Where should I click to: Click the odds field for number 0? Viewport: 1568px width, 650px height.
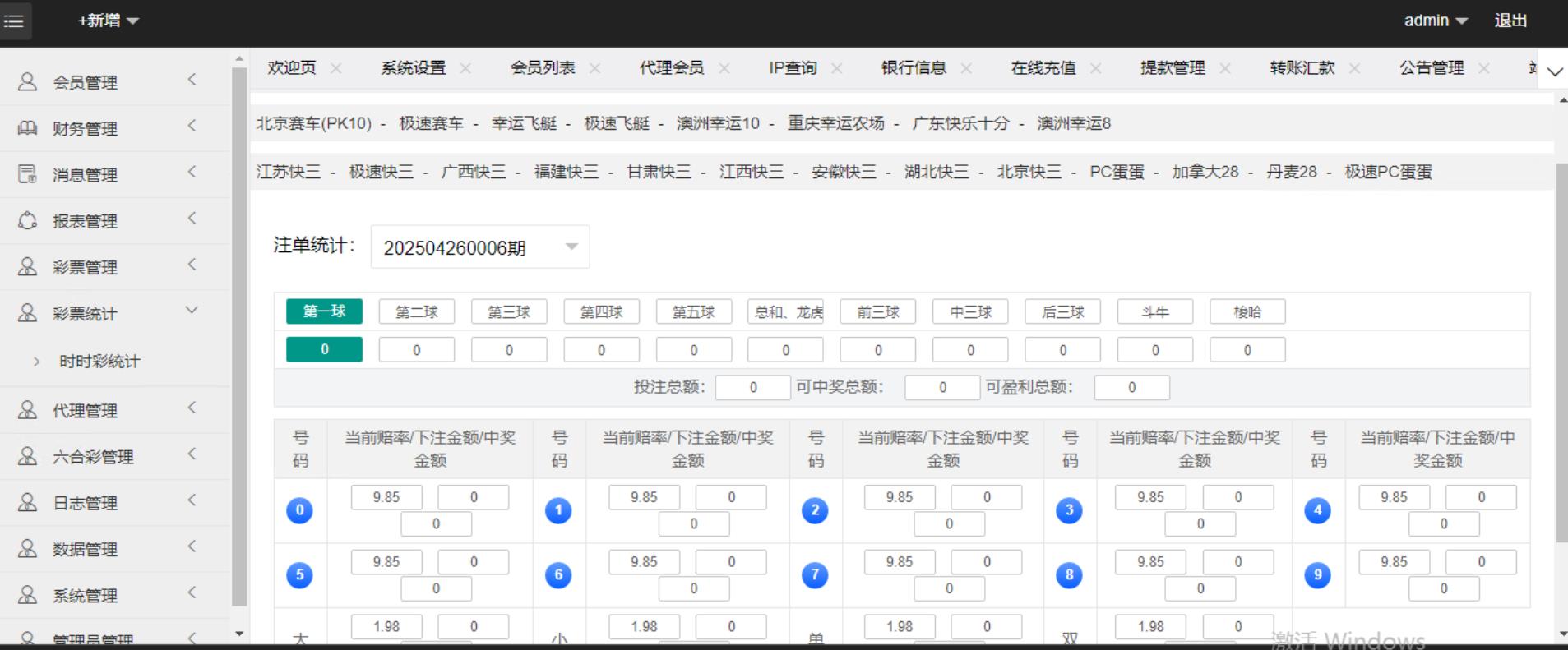pyautogui.click(x=386, y=497)
